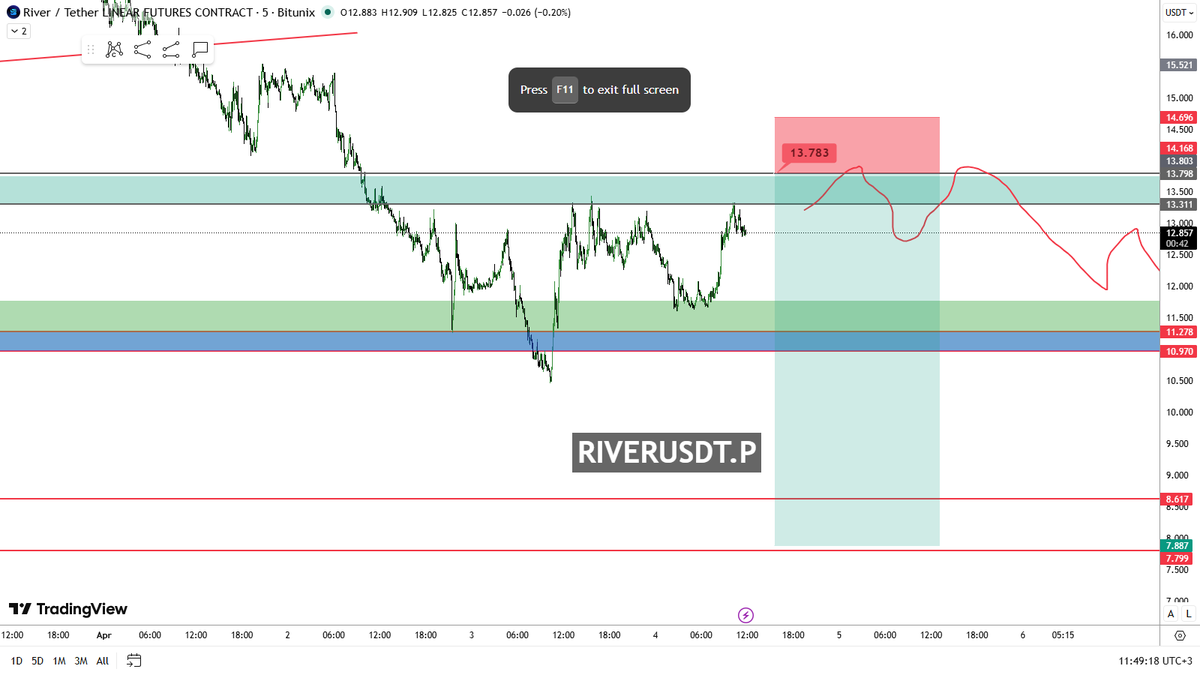Grab the drag handle on the drawing toolbar

pyautogui.click(x=91, y=48)
